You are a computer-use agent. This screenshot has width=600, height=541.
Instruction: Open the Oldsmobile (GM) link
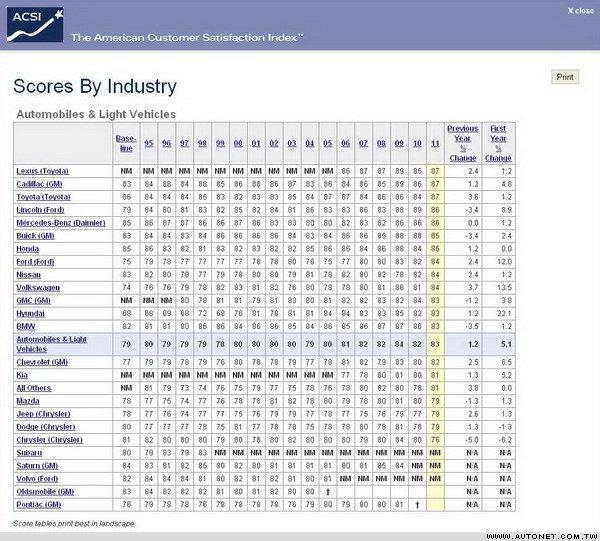pos(45,492)
